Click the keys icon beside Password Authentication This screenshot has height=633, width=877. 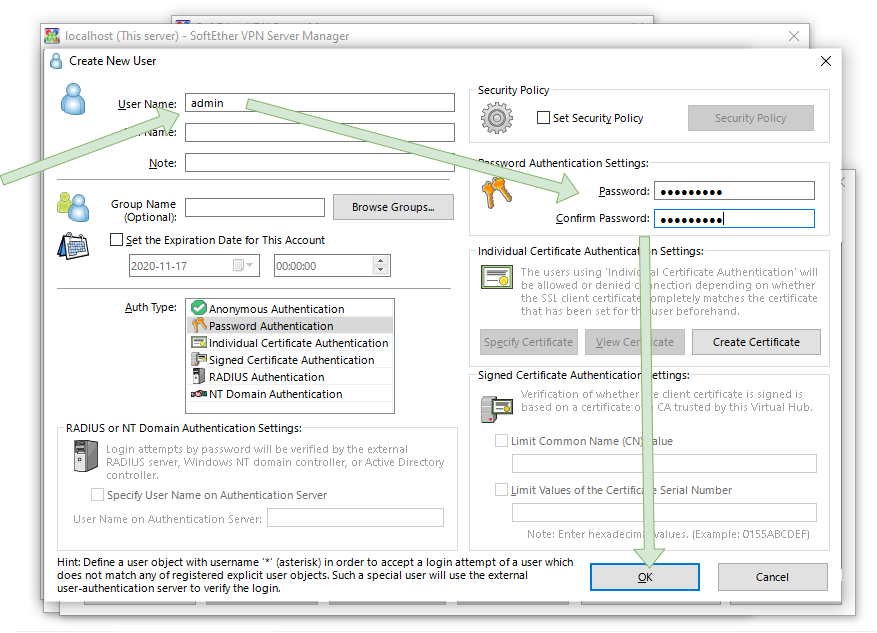tap(199, 325)
